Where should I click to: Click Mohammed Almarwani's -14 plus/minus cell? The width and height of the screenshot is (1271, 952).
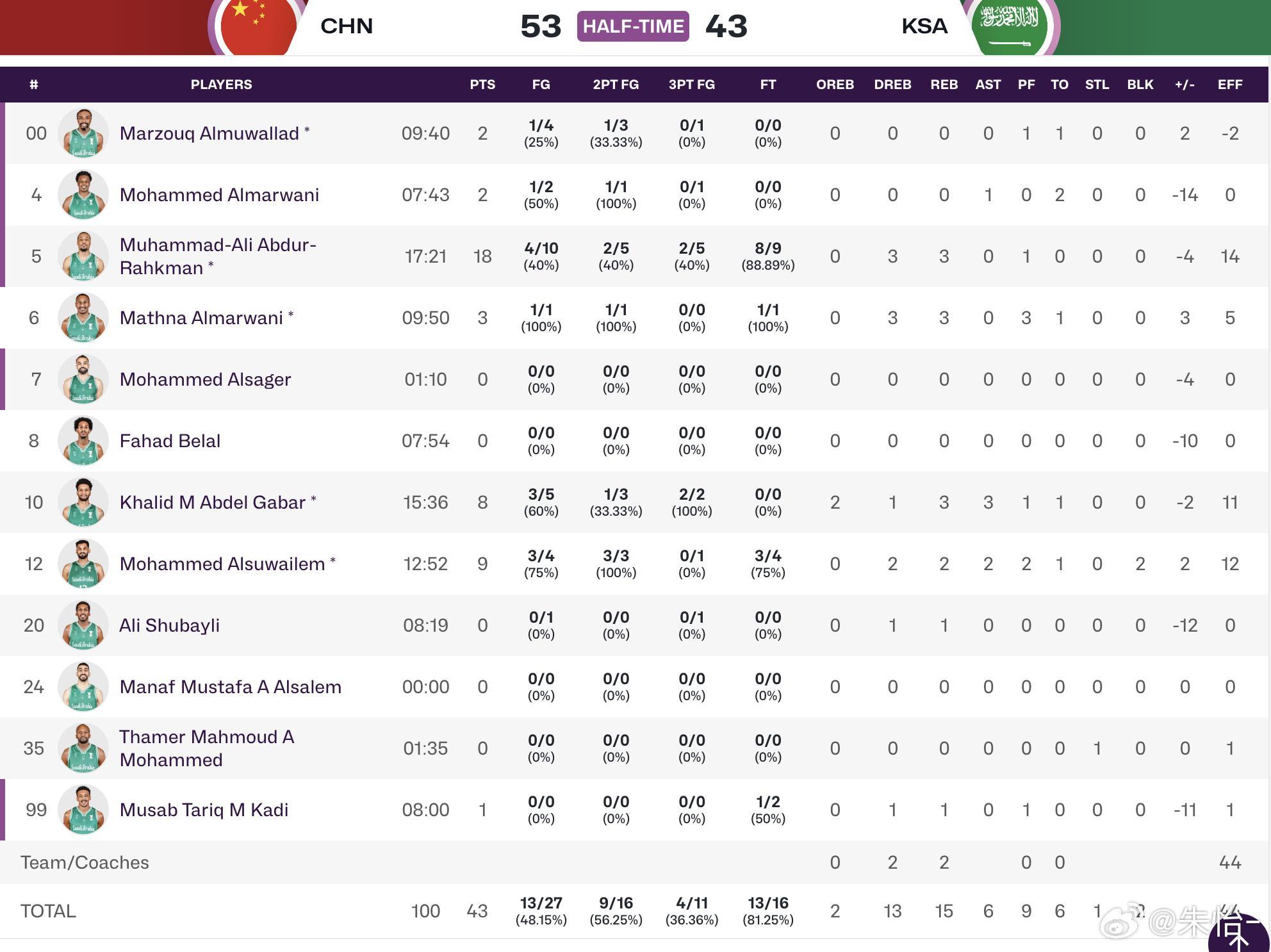[1185, 195]
